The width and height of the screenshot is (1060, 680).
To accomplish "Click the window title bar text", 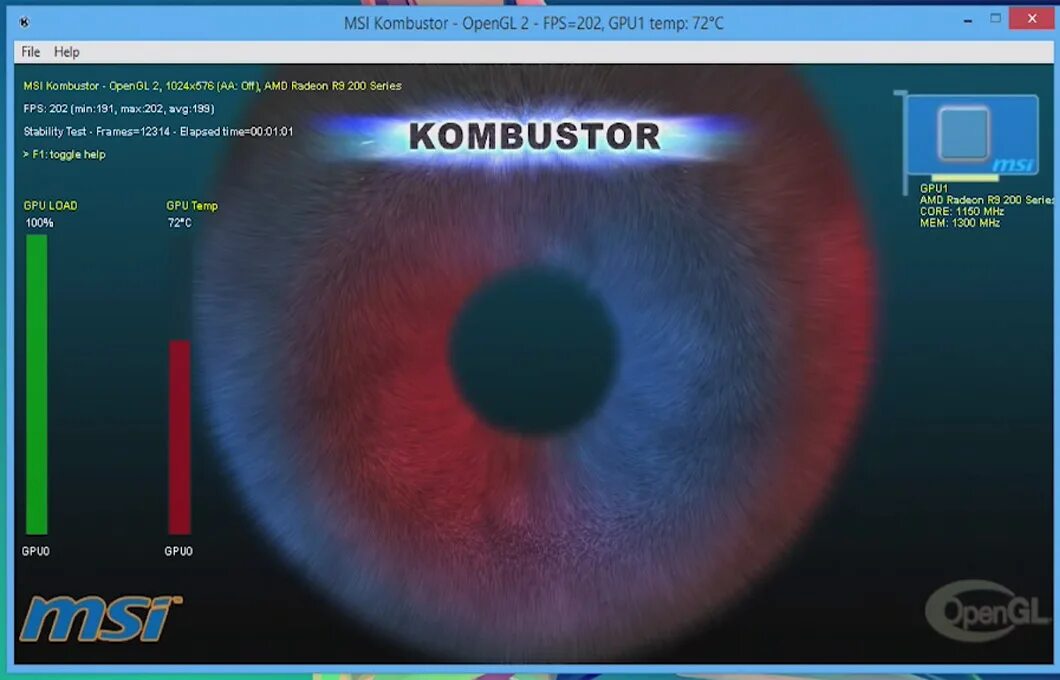I will 533,24.
